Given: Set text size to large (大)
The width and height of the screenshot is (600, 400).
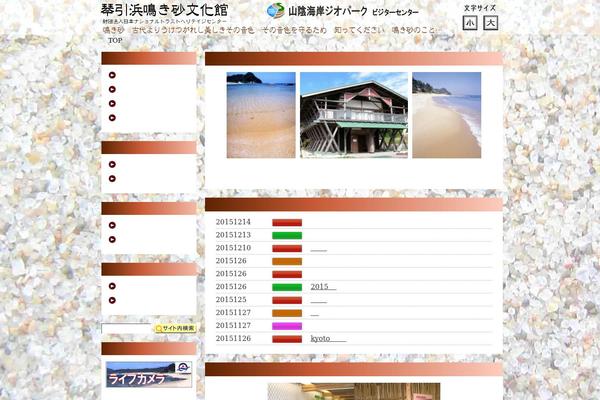Looking at the screenshot, I should 491,23.
